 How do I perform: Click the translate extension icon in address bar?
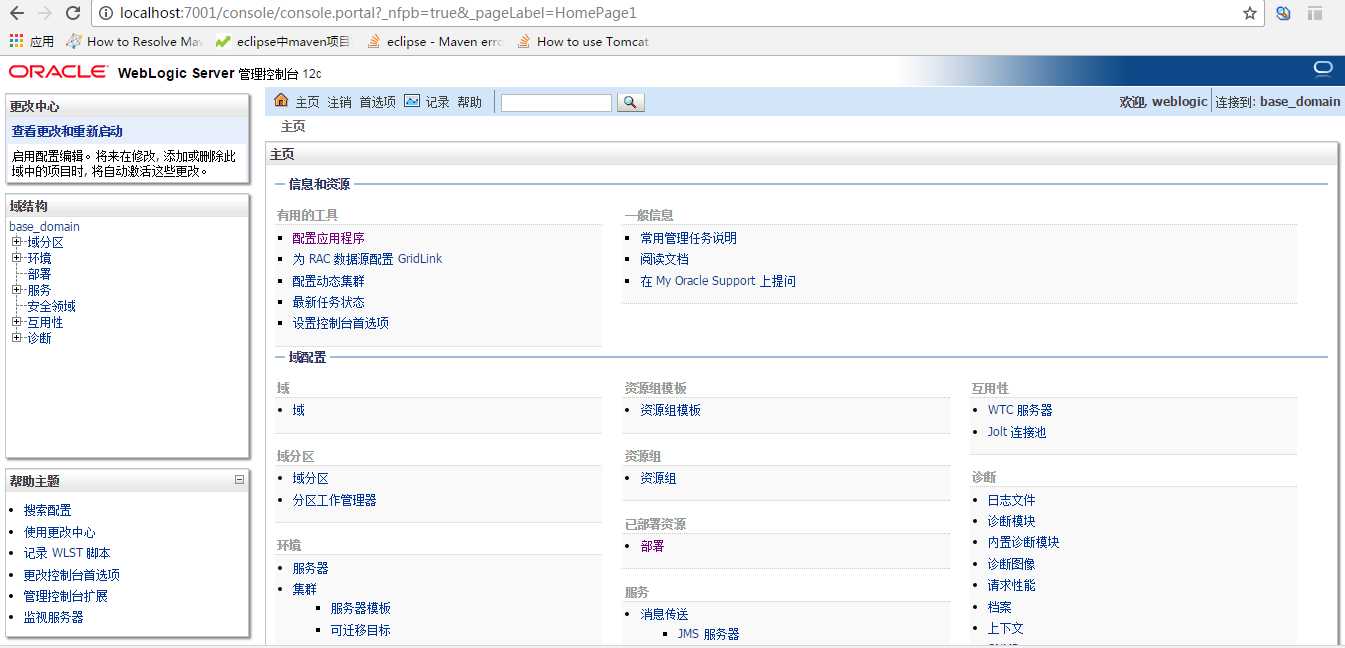(1283, 13)
